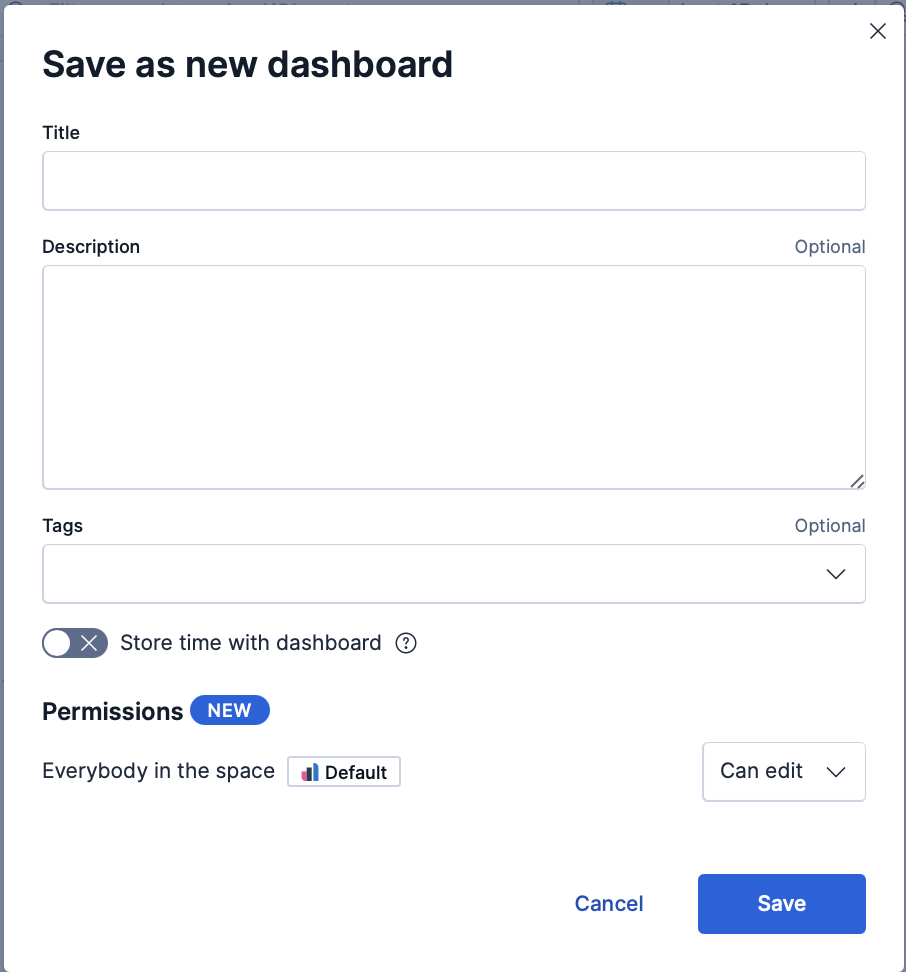Click the Description field label
The width and height of the screenshot is (906, 972).
(x=91, y=247)
